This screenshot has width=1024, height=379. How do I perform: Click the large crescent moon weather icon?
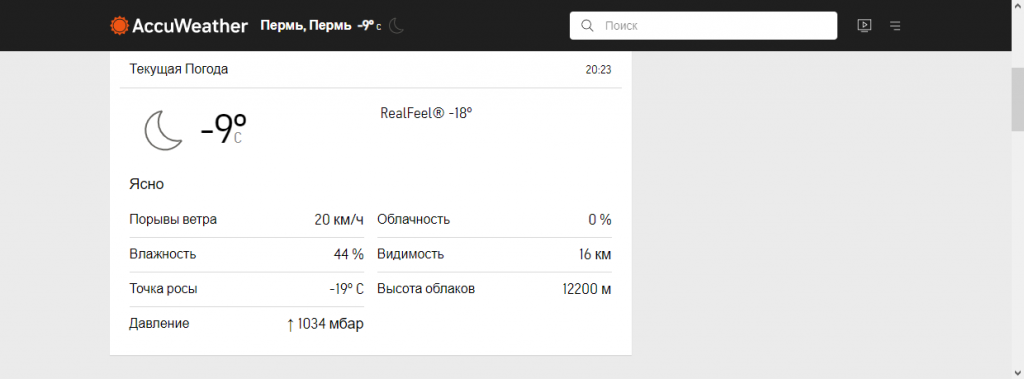pos(163,130)
